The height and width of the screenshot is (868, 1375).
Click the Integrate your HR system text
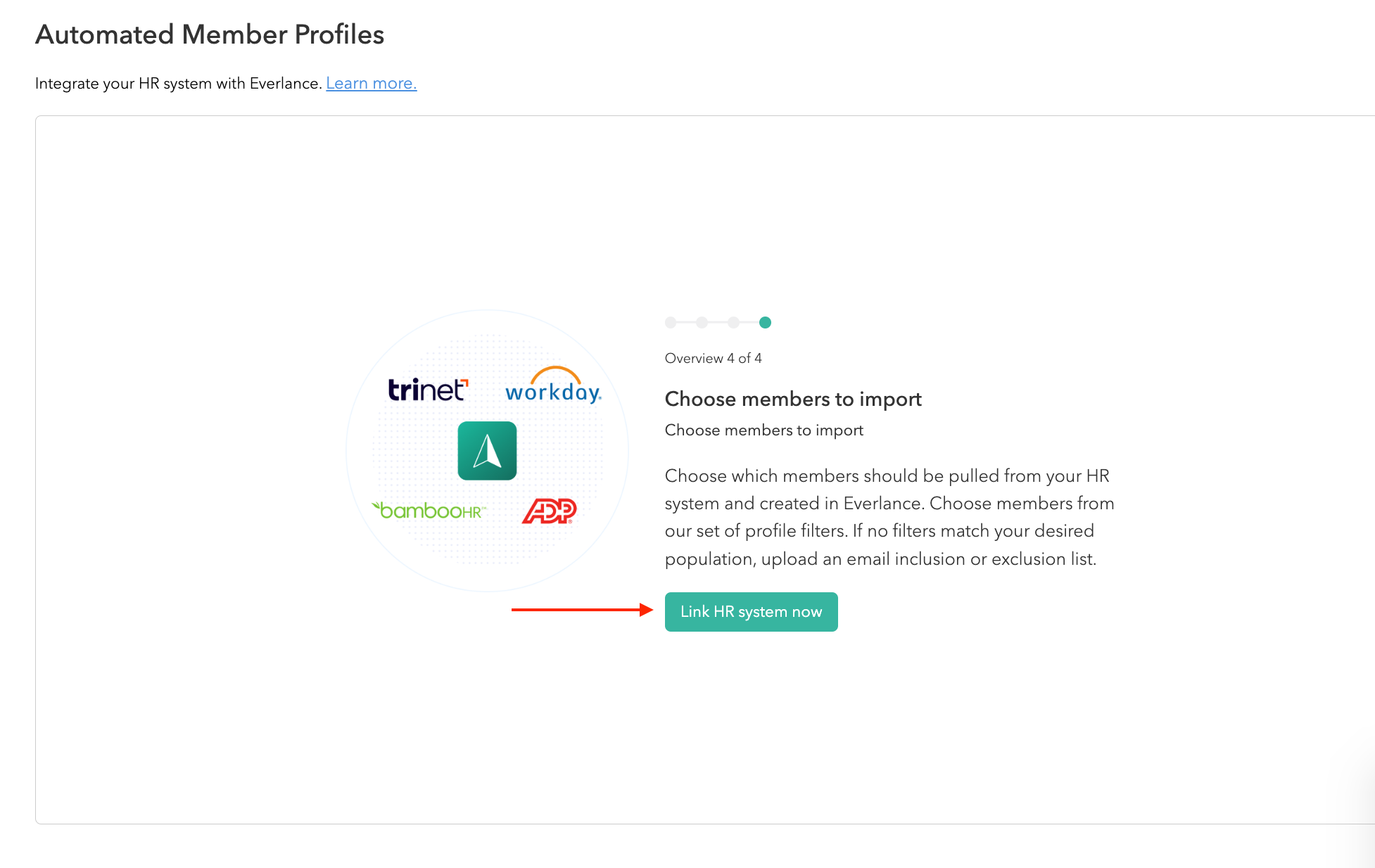(x=178, y=83)
